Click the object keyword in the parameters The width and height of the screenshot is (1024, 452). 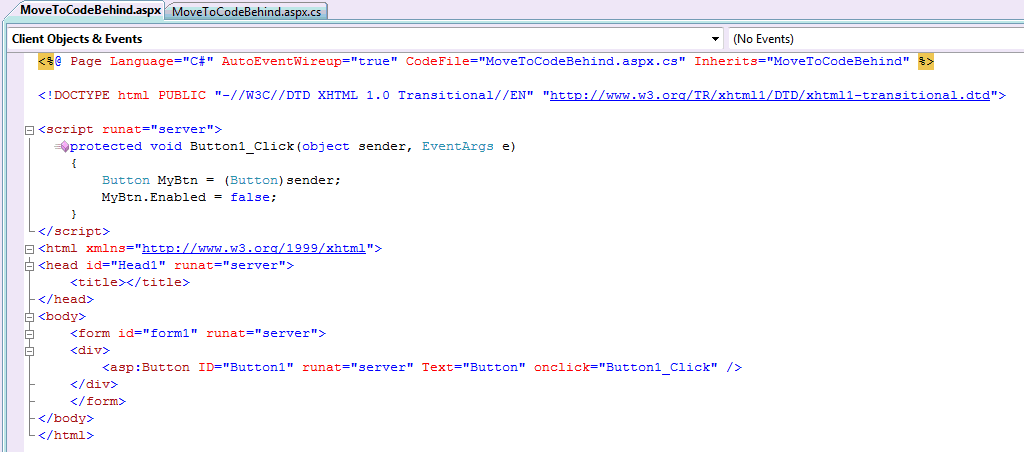(x=326, y=146)
